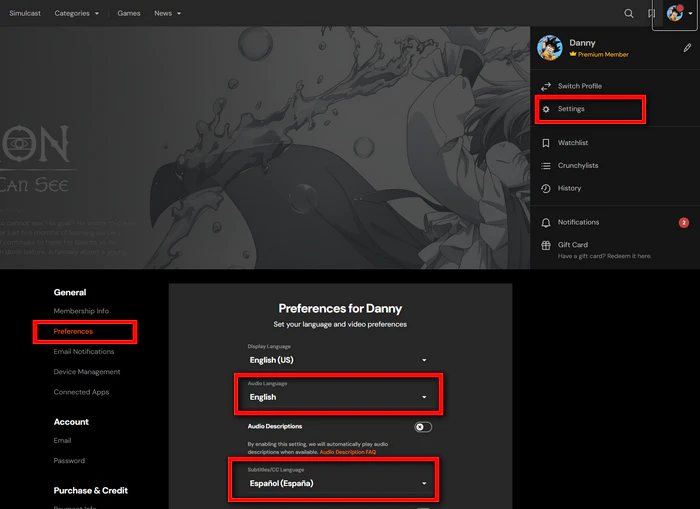Select Preferences in settings sidebar
This screenshot has height=509, width=700.
coord(73,331)
